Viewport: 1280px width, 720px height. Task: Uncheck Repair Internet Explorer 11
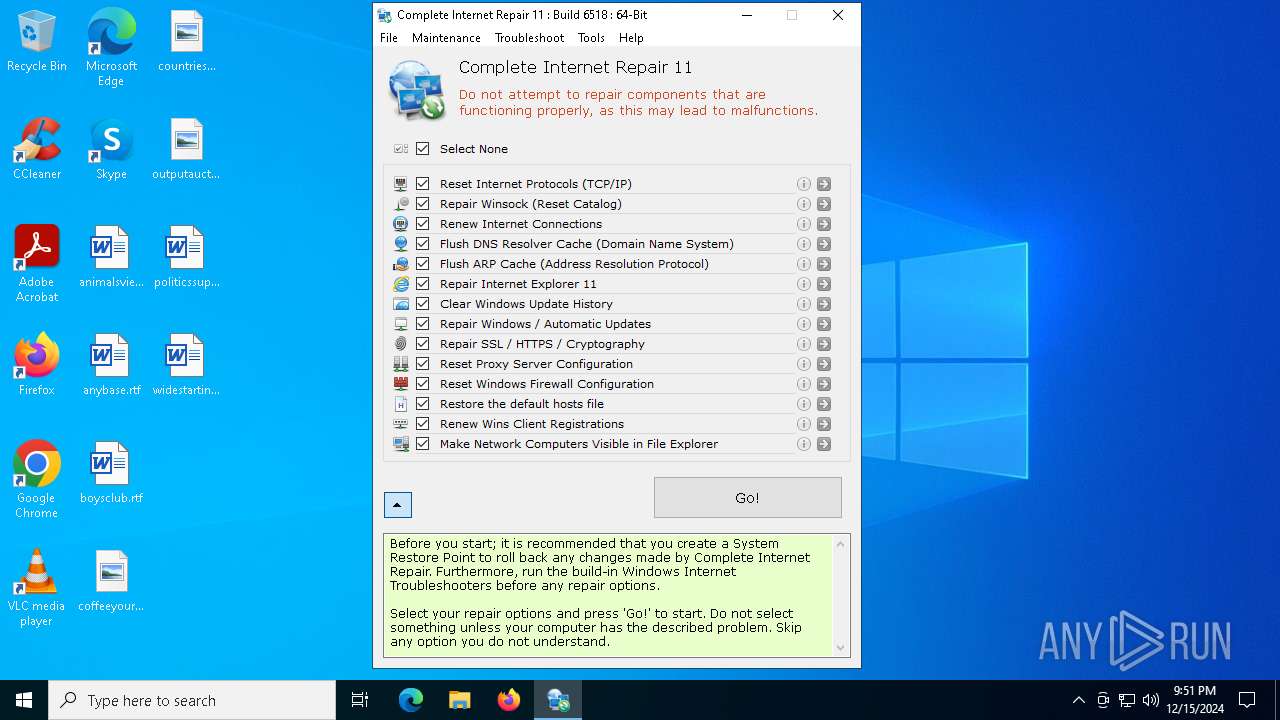pyautogui.click(x=423, y=284)
